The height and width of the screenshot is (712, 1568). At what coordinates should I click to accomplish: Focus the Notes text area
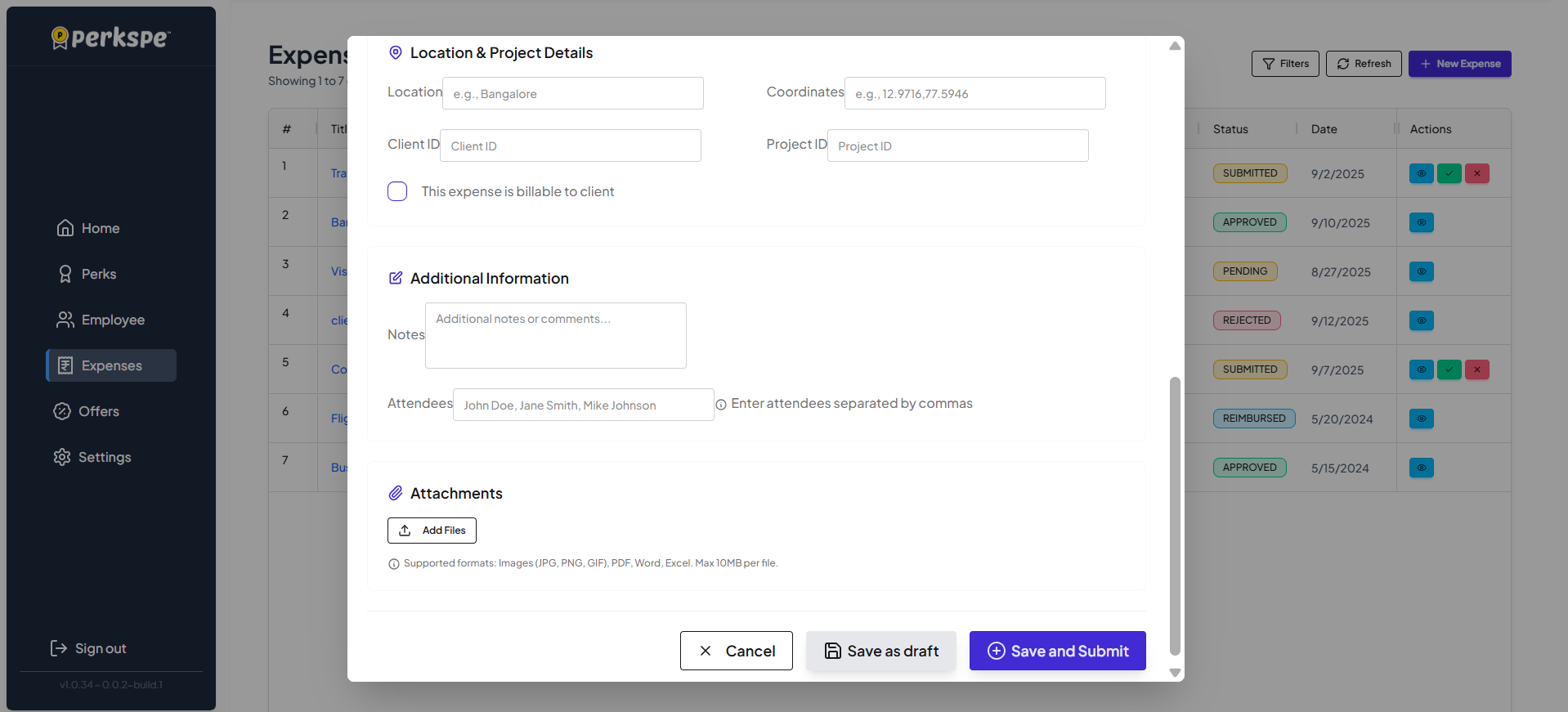(x=555, y=335)
